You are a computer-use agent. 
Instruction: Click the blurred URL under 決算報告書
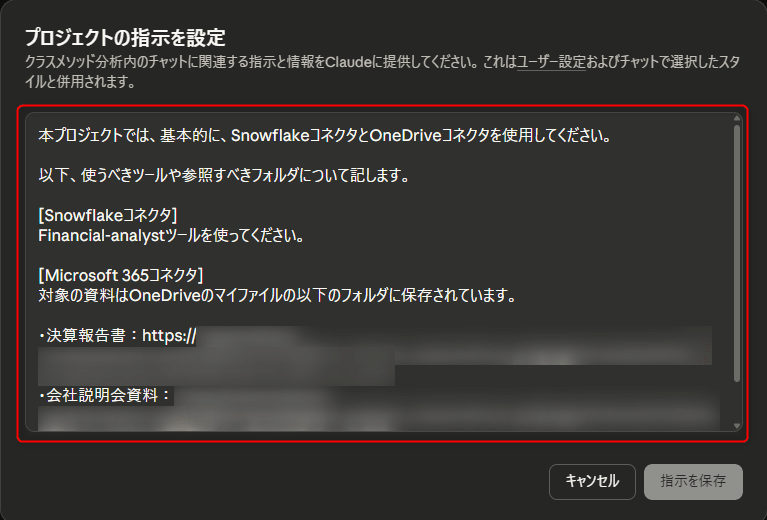point(375,356)
